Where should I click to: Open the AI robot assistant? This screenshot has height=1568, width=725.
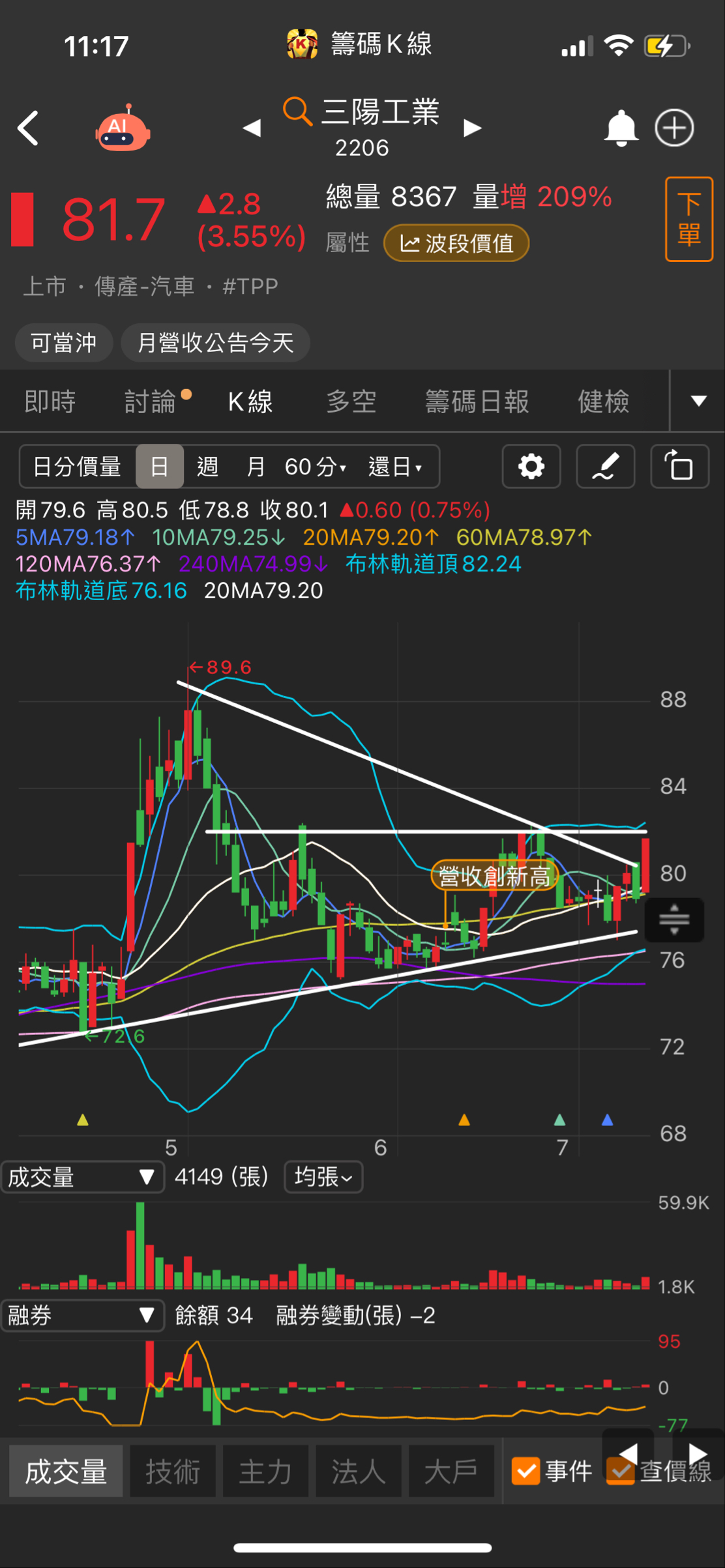tap(123, 128)
